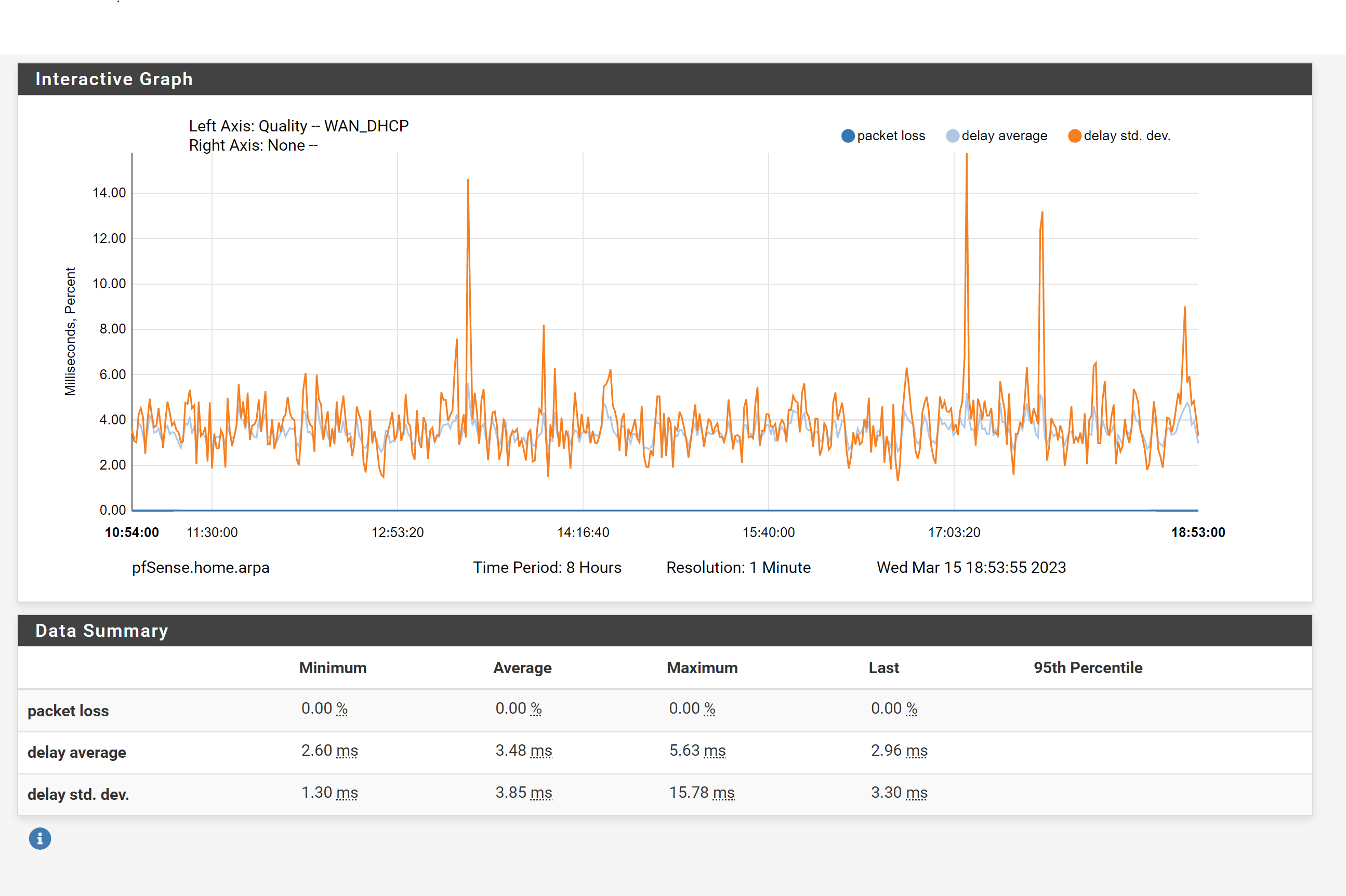This screenshot has height=896, width=1346.
Task: Click the 15:40:00 x-axis tick label
Action: click(x=768, y=532)
